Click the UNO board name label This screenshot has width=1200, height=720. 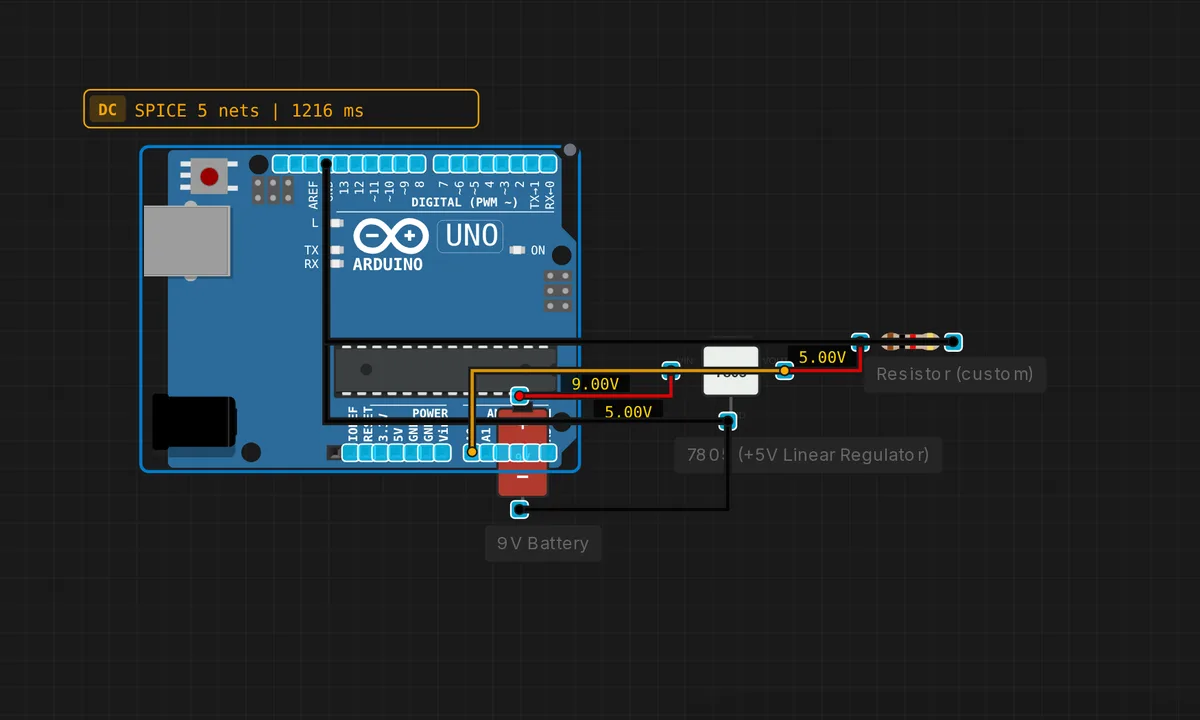(x=471, y=236)
